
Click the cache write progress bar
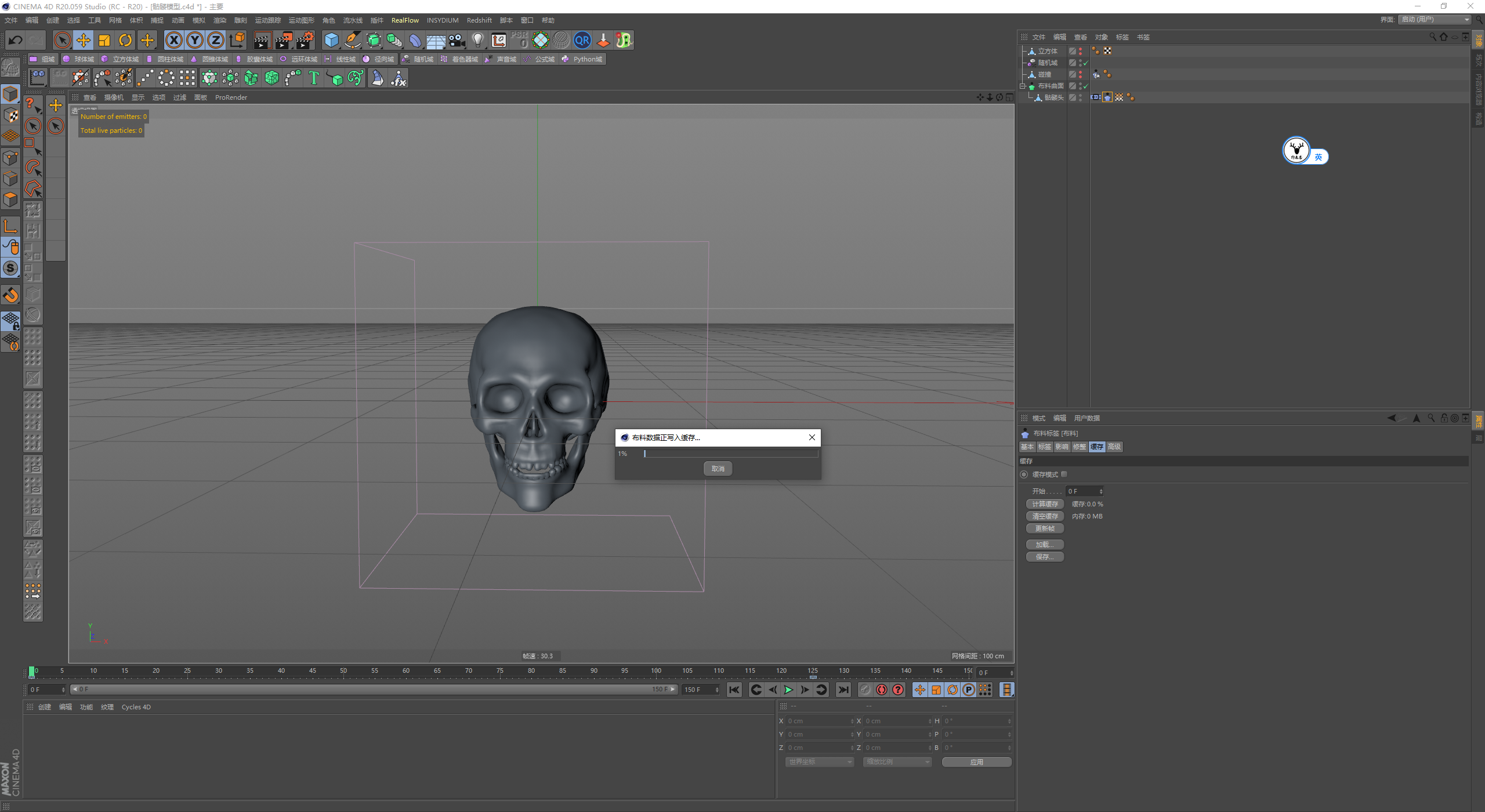coord(730,454)
